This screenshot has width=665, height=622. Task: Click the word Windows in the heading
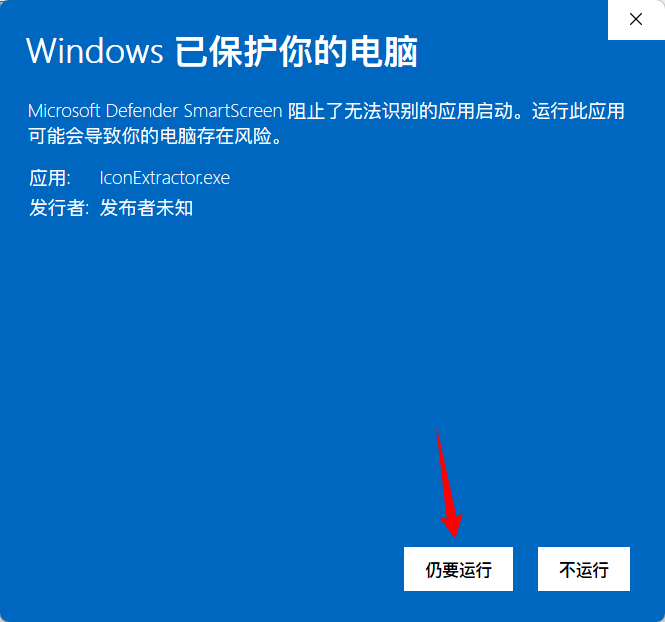tap(95, 51)
